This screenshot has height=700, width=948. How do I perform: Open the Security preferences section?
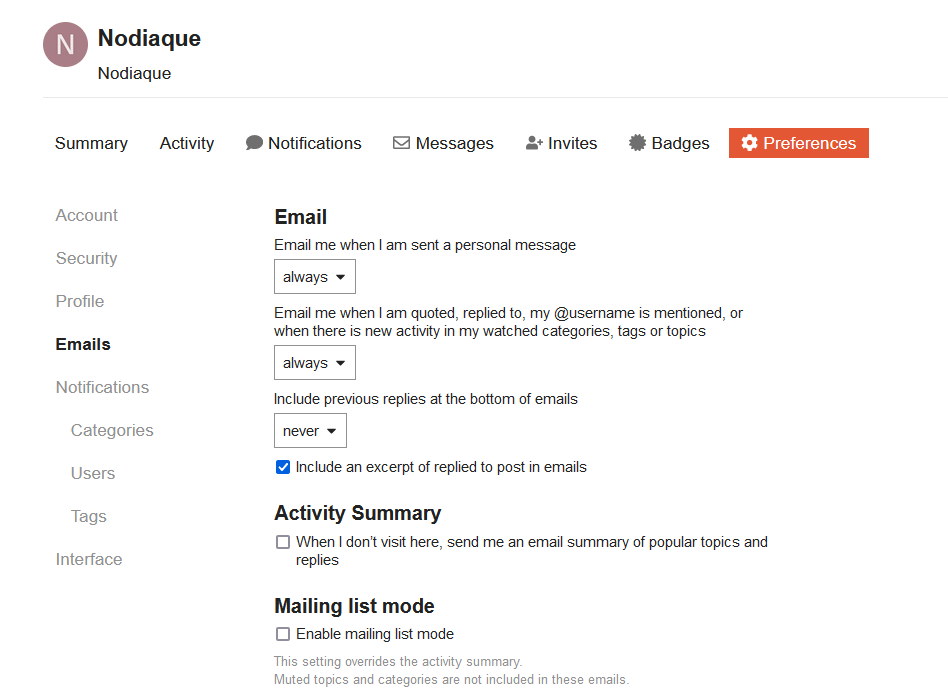[86, 258]
